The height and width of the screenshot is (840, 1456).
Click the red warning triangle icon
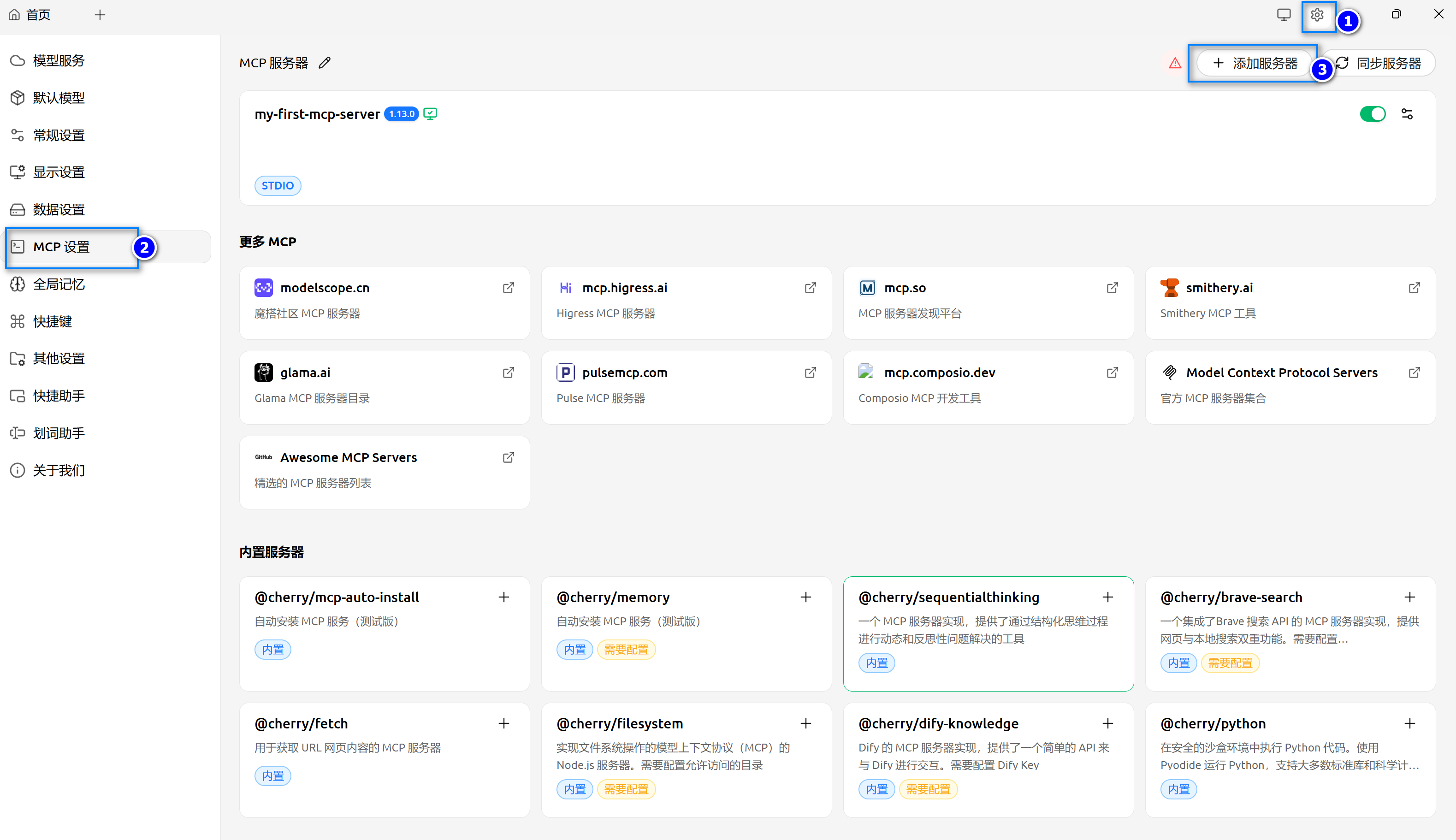click(1175, 63)
